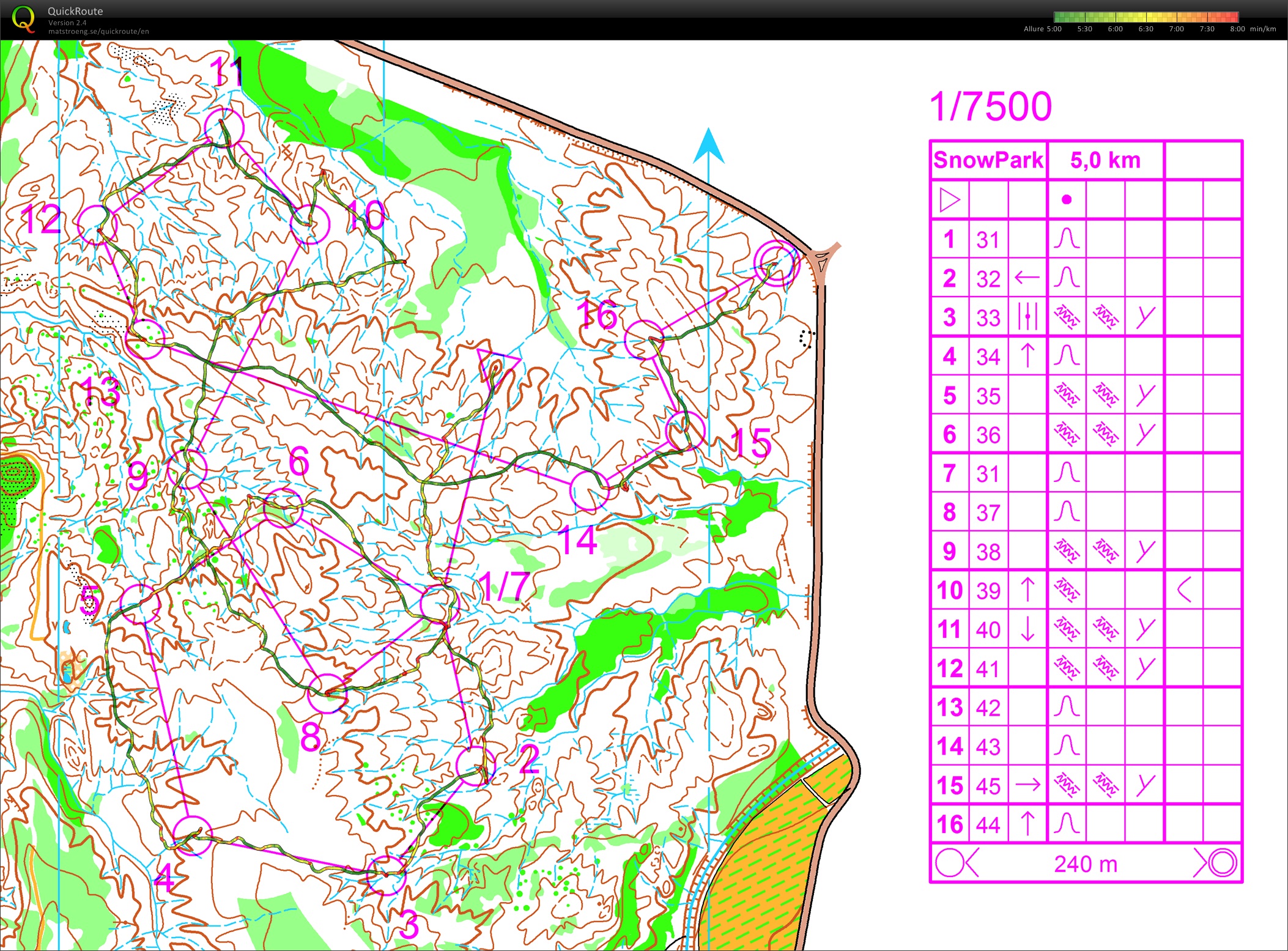The width and height of the screenshot is (1288, 951).
Task: Click the start triangle in the description table
Action: [949, 200]
